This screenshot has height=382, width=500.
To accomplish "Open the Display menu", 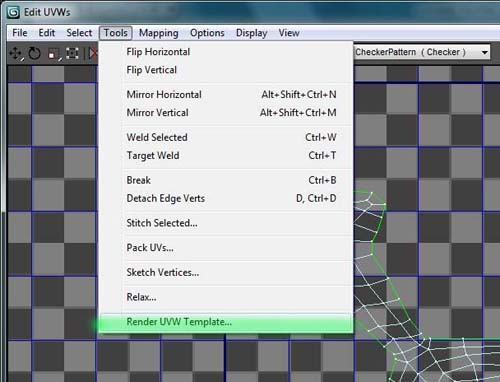I will tap(251, 33).
